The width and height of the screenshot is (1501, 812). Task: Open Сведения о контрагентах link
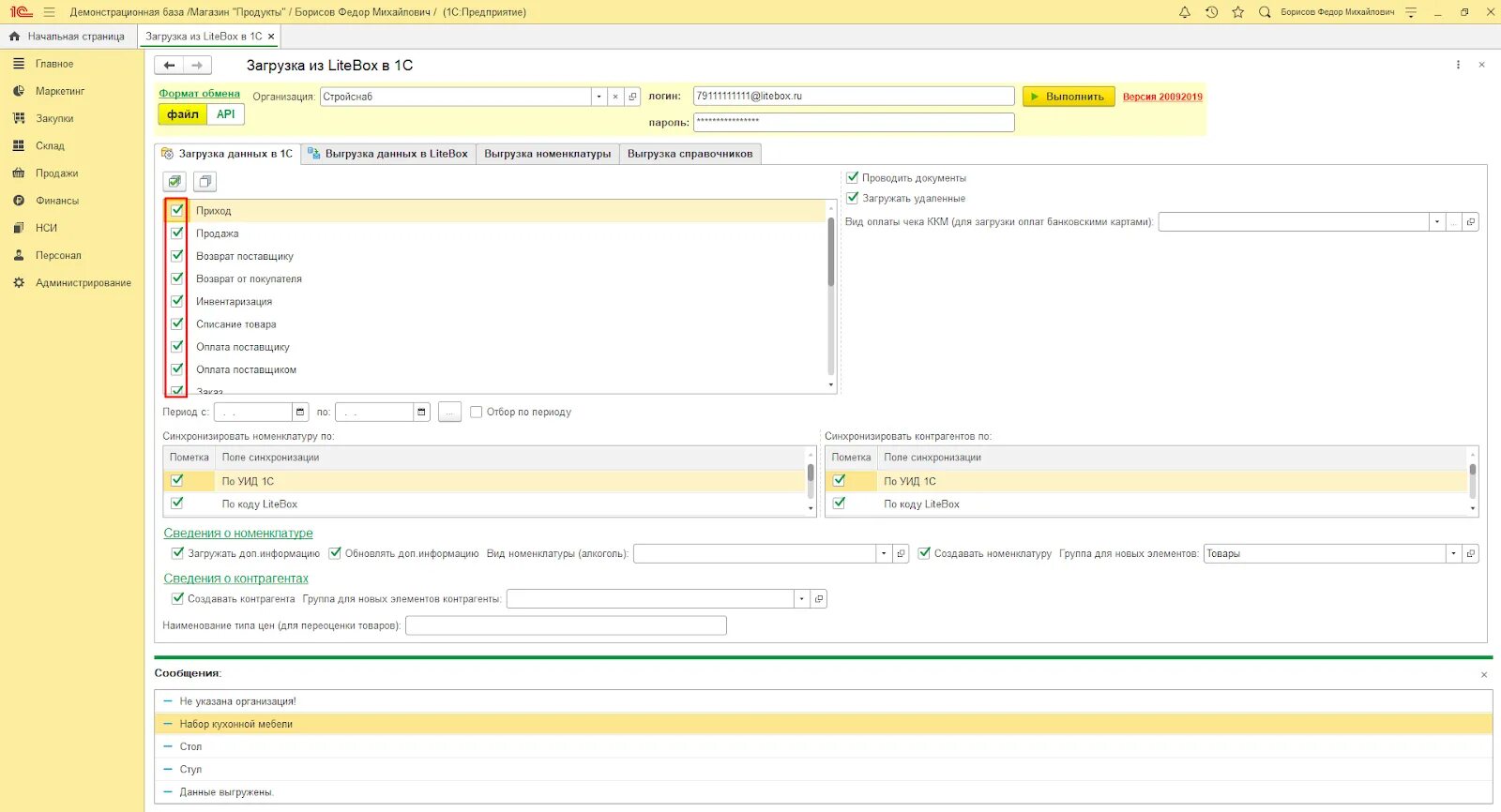pos(235,579)
